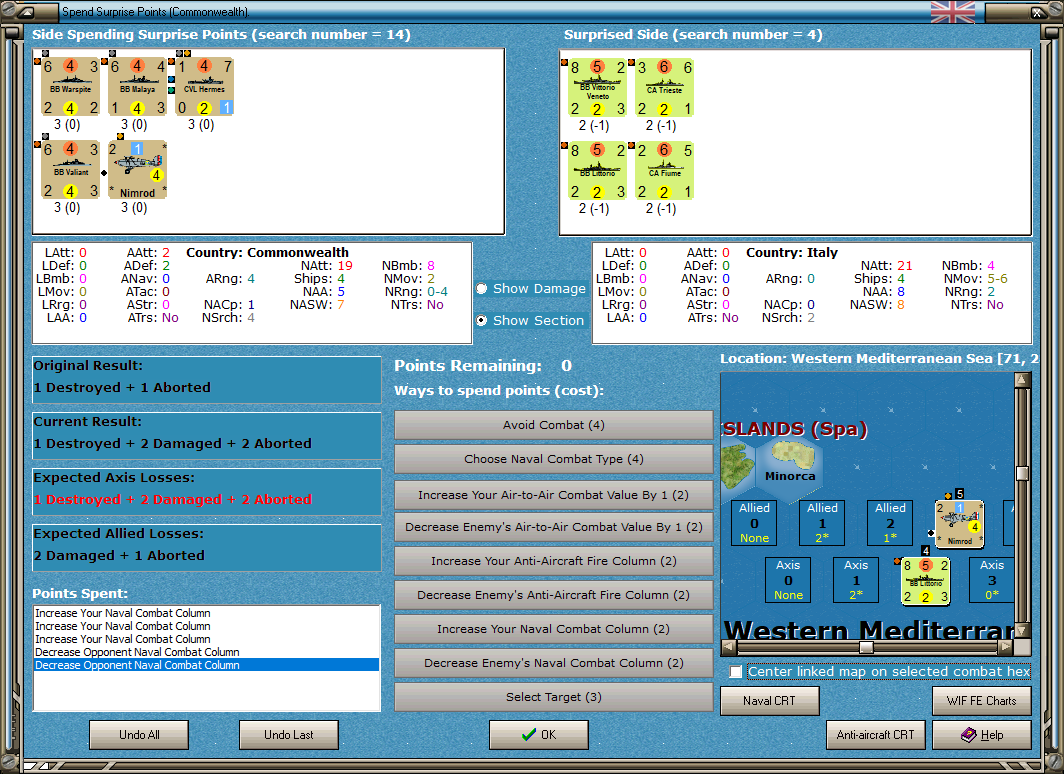Click the Avoid Combat (4) button
The image size is (1064, 774).
(554, 425)
